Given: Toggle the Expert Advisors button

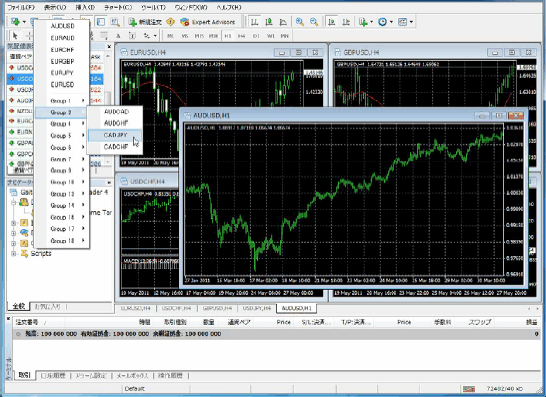Looking at the screenshot, I should point(208,22).
